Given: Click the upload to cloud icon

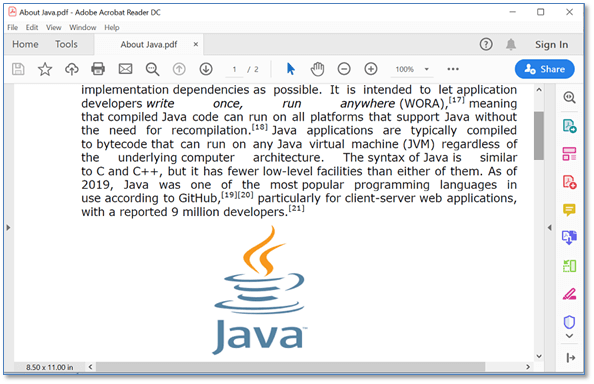Looking at the screenshot, I should [x=72, y=69].
